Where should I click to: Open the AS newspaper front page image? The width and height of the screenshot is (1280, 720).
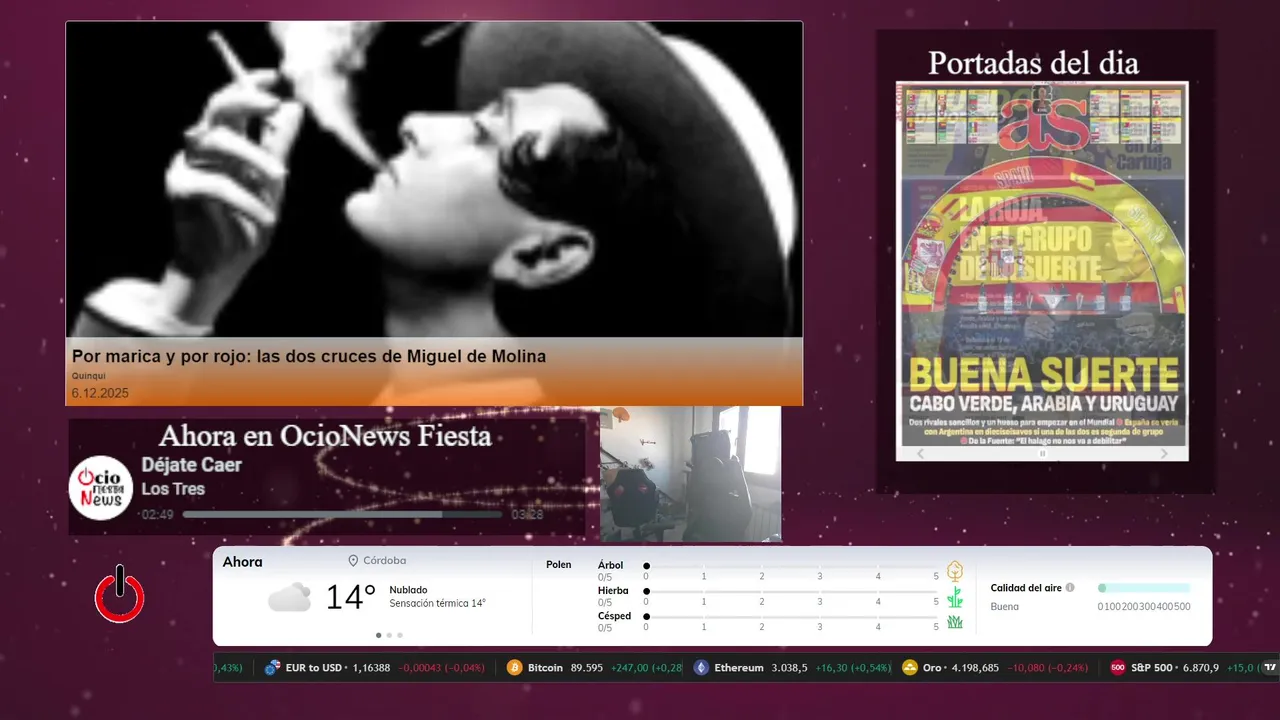[x=1042, y=263]
